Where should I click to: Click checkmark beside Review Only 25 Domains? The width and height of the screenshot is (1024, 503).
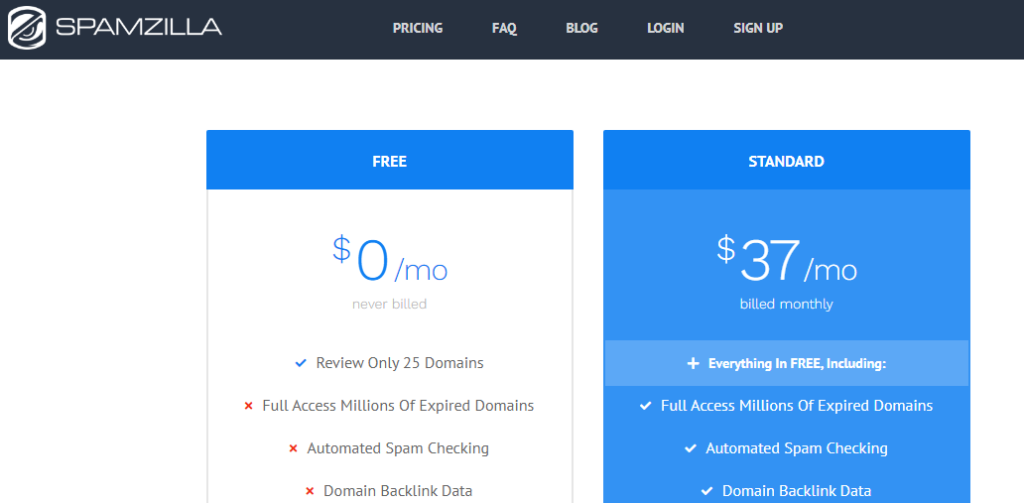pyautogui.click(x=300, y=363)
